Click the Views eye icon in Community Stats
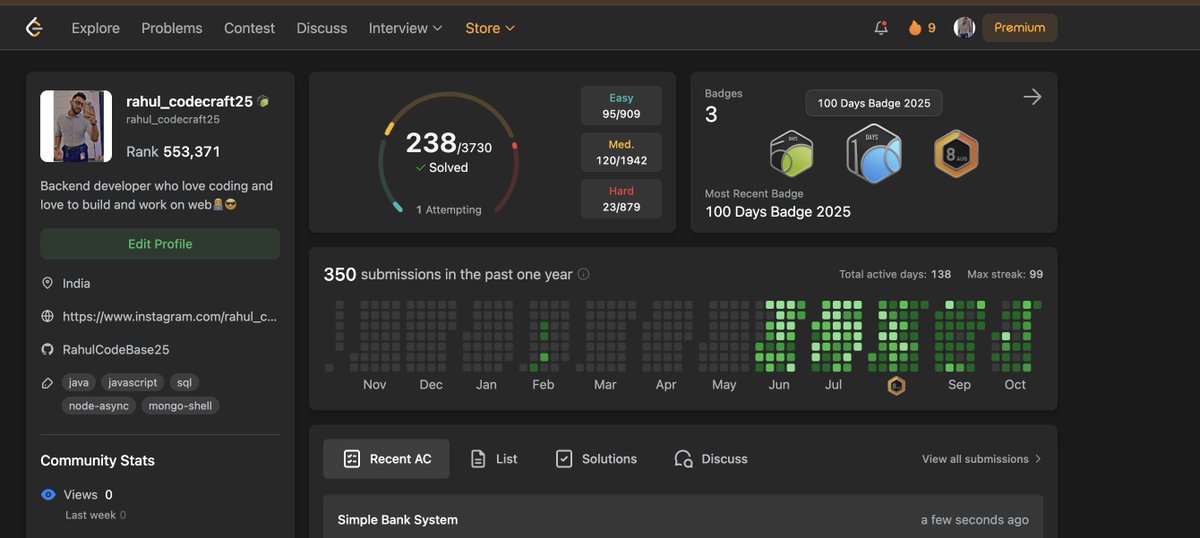The image size is (1200, 538). point(48,494)
